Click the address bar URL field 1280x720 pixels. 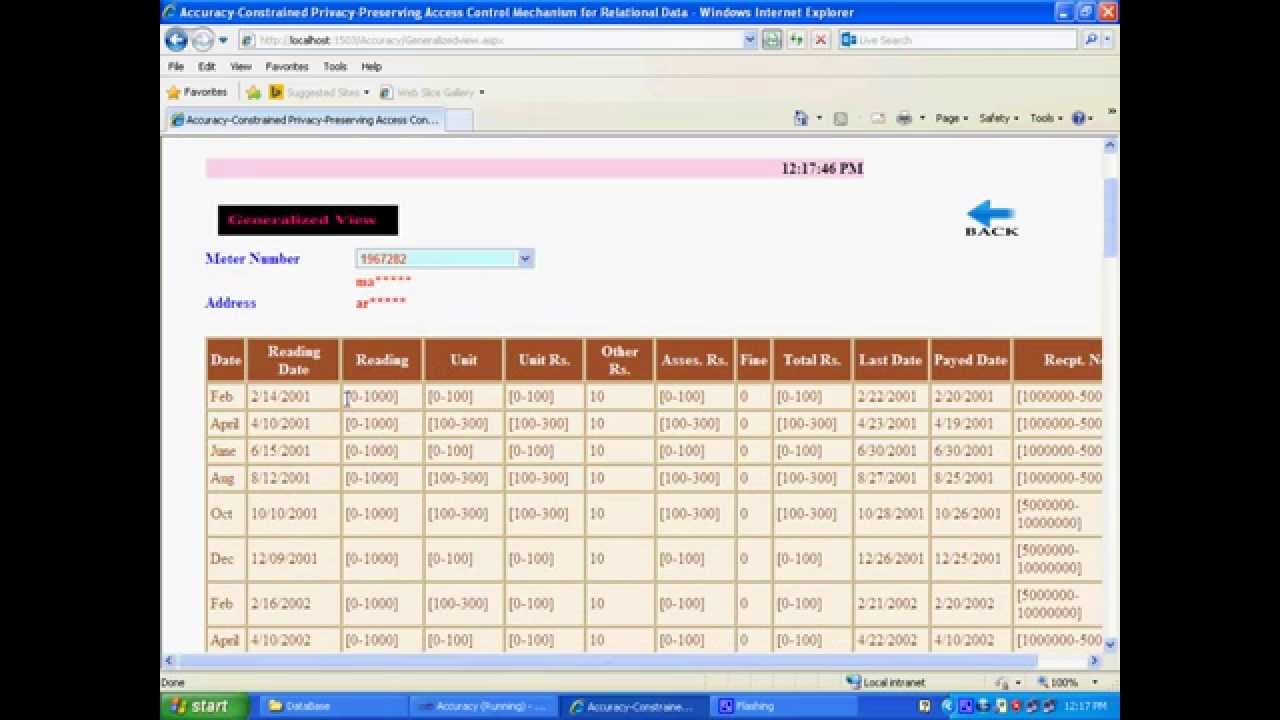pyautogui.click(x=498, y=40)
